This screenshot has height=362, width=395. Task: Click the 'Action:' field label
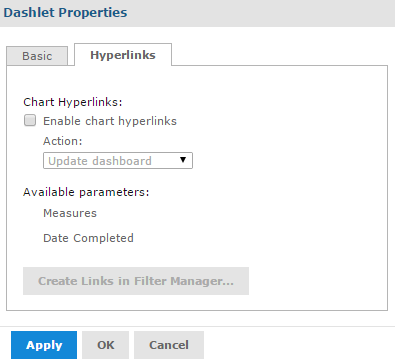coord(63,141)
